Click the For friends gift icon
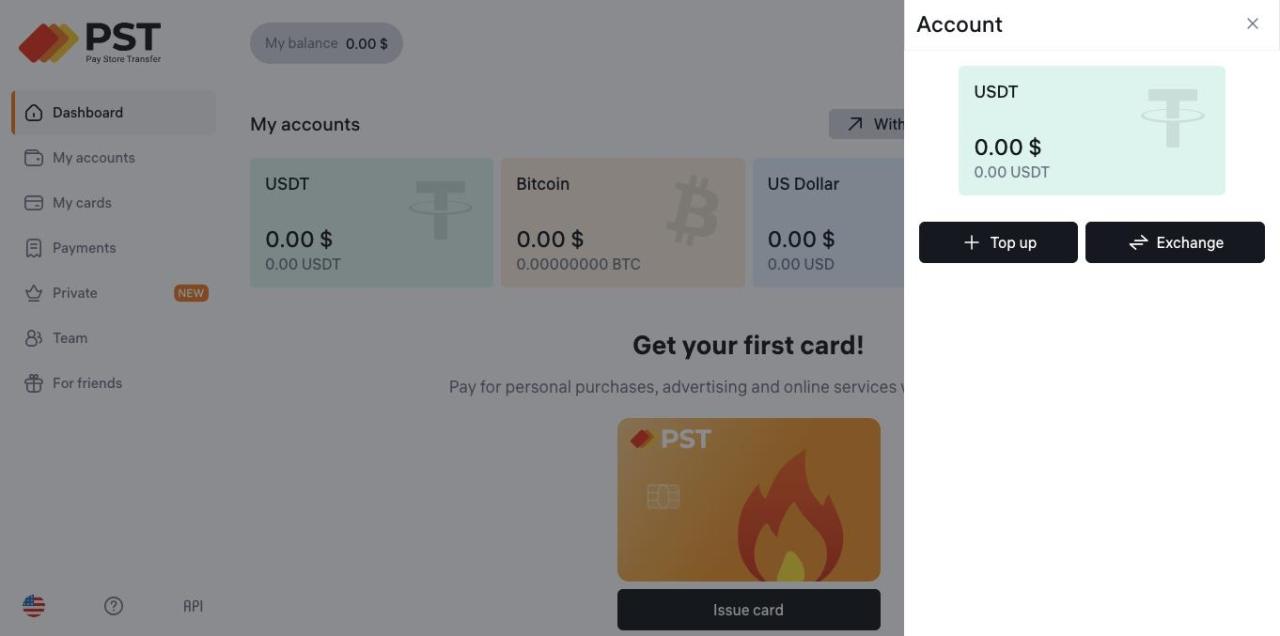Screen dimensions: 1280x636 pos(34,383)
